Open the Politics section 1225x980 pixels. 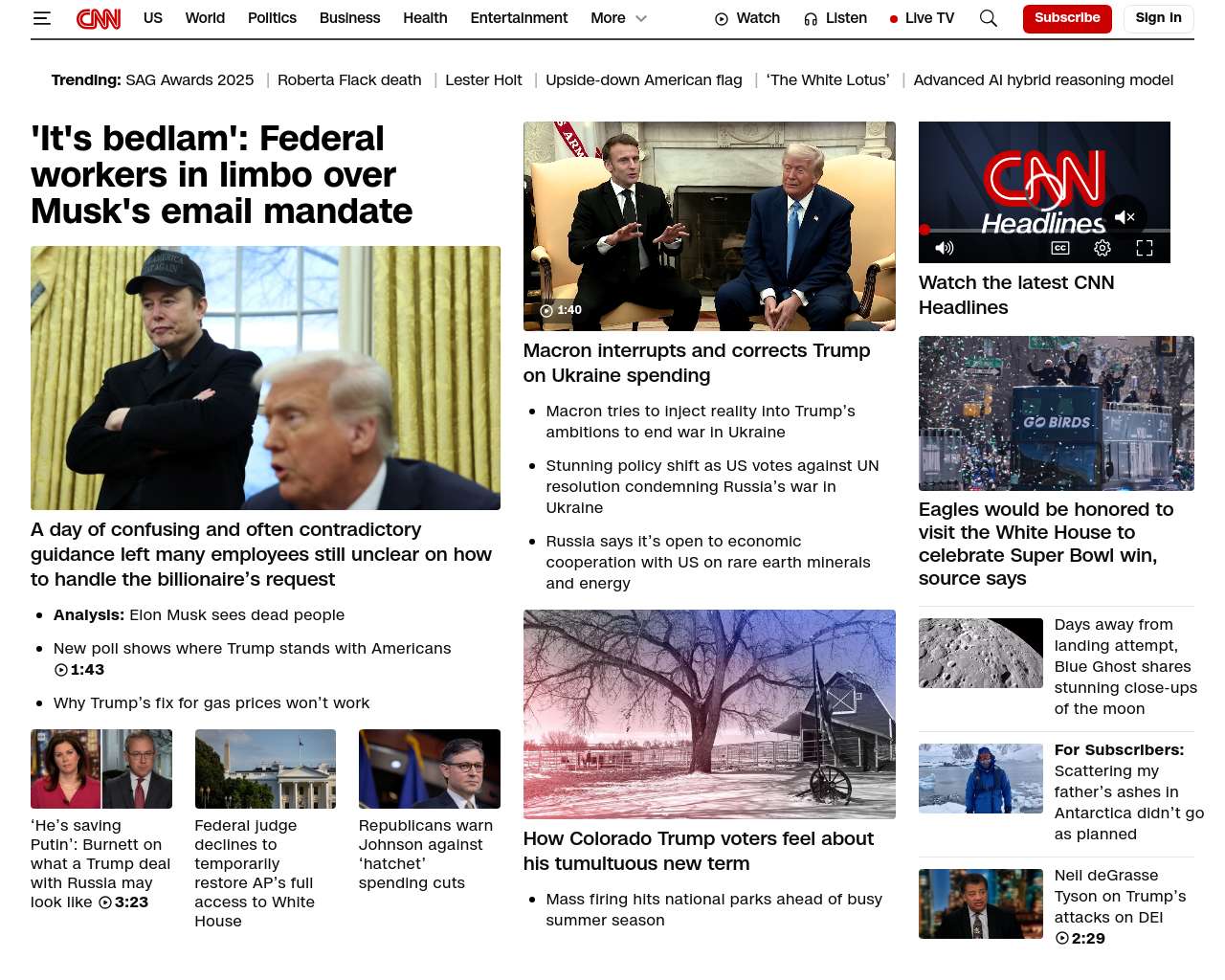click(x=272, y=18)
